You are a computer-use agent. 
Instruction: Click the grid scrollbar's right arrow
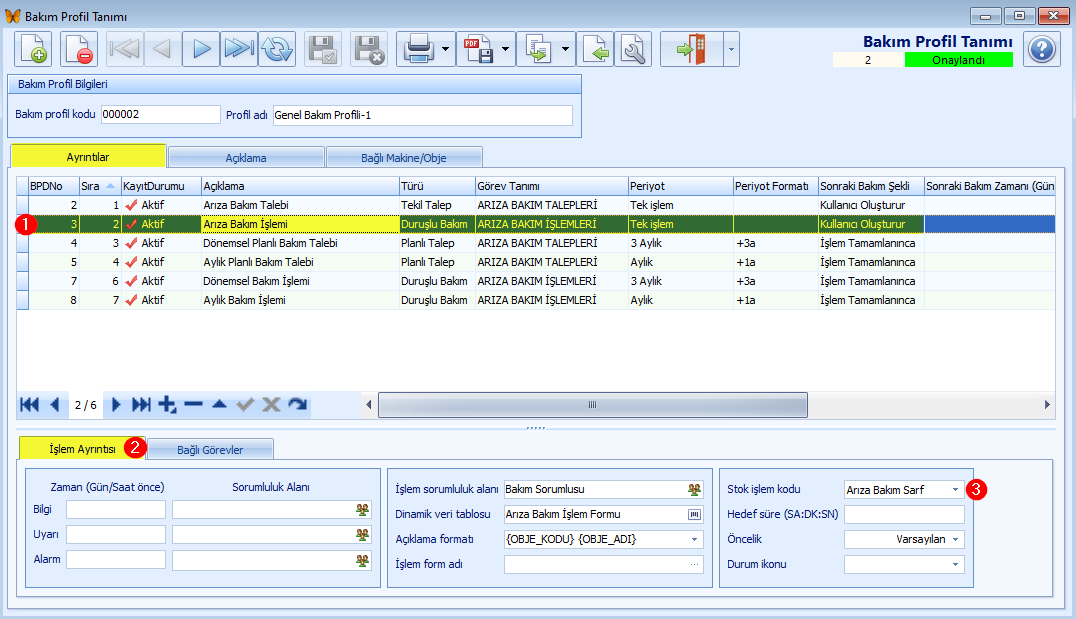pos(1047,405)
